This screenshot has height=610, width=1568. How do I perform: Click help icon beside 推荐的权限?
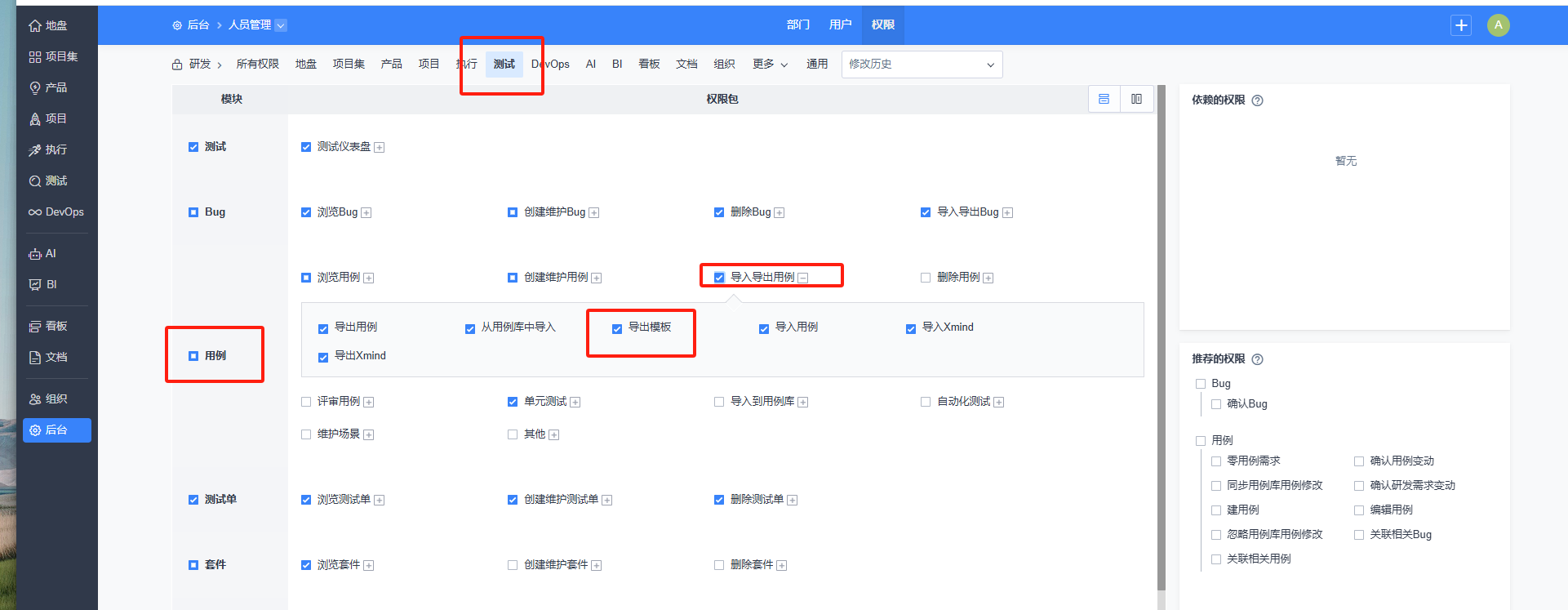[x=1257, y=359]
